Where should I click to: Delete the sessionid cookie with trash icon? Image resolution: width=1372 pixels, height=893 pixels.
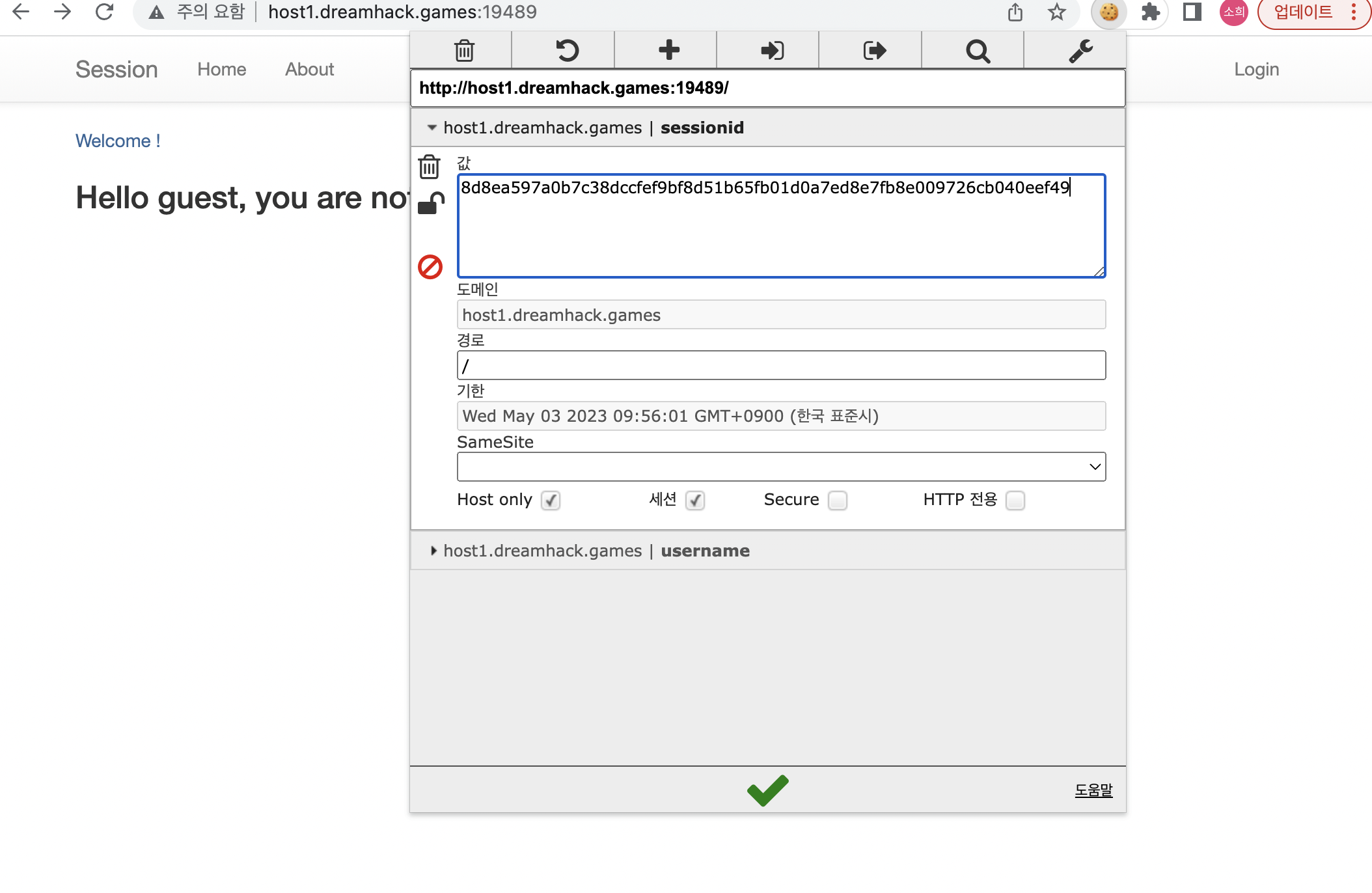(429, 167)
